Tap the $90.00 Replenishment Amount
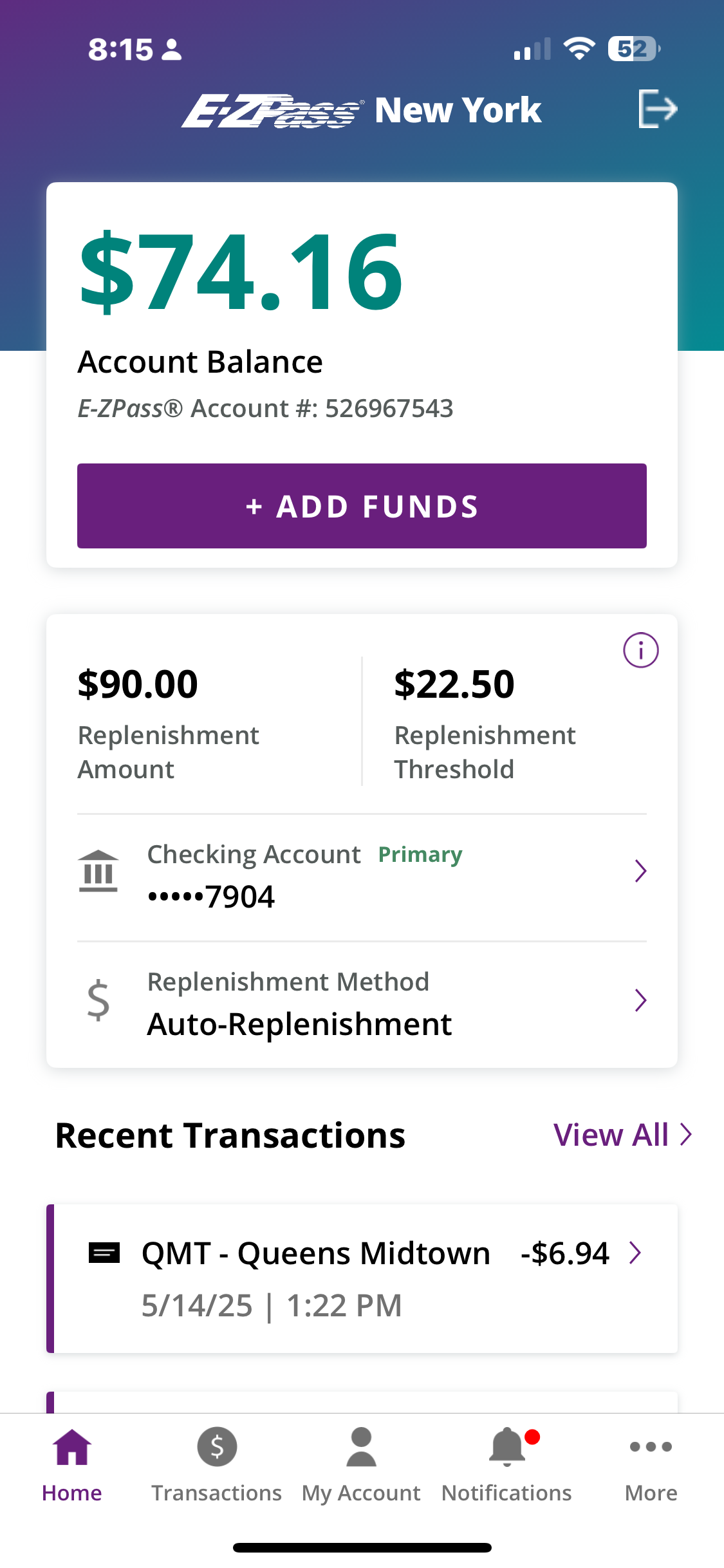This screenshot has width=724, height=1568. (x=138, y=684)
